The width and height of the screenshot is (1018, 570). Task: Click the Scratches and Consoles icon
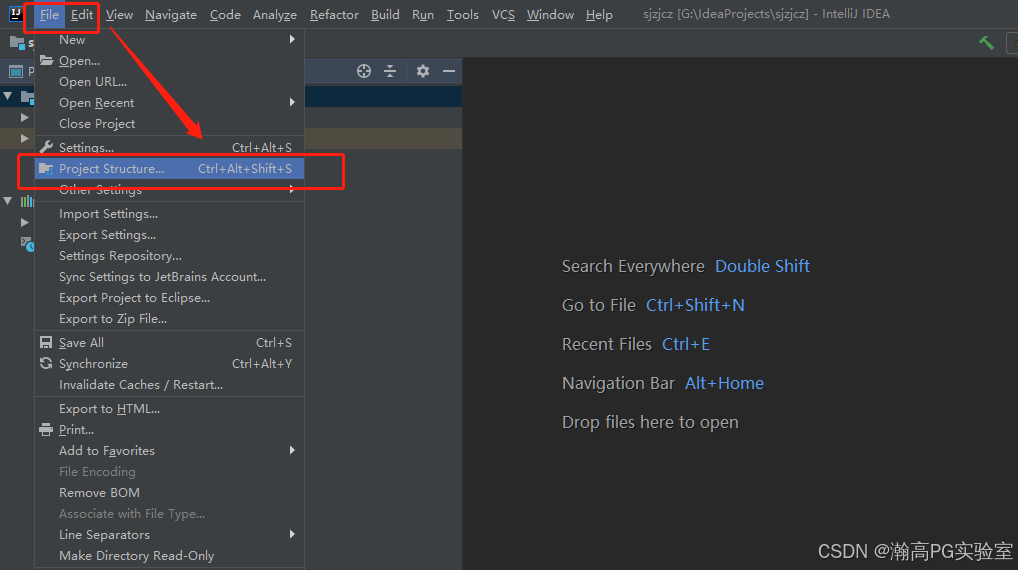pyautogui.click(x=27, y=243)
